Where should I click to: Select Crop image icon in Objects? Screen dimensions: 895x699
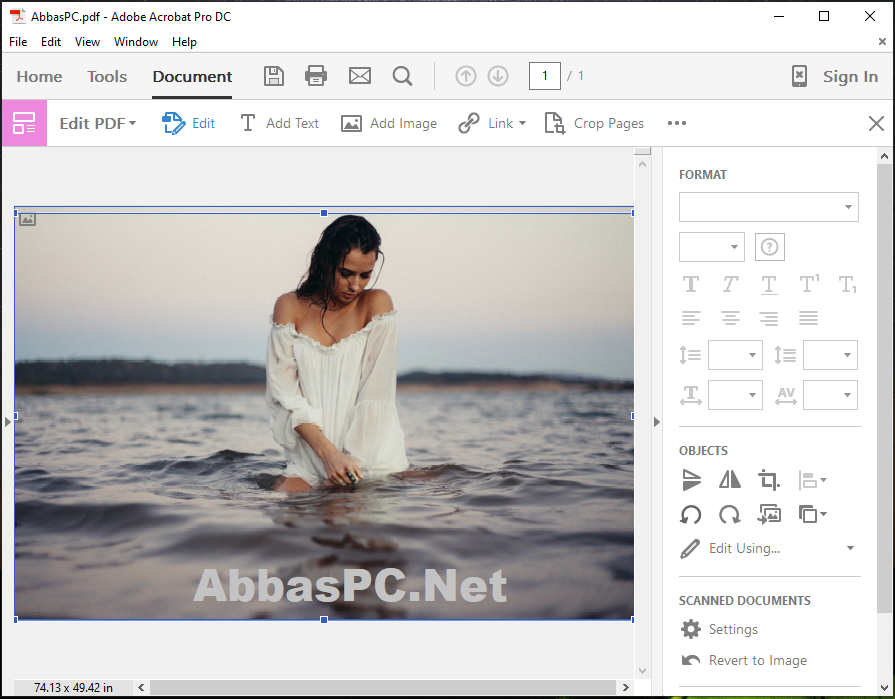click(768, 480)
